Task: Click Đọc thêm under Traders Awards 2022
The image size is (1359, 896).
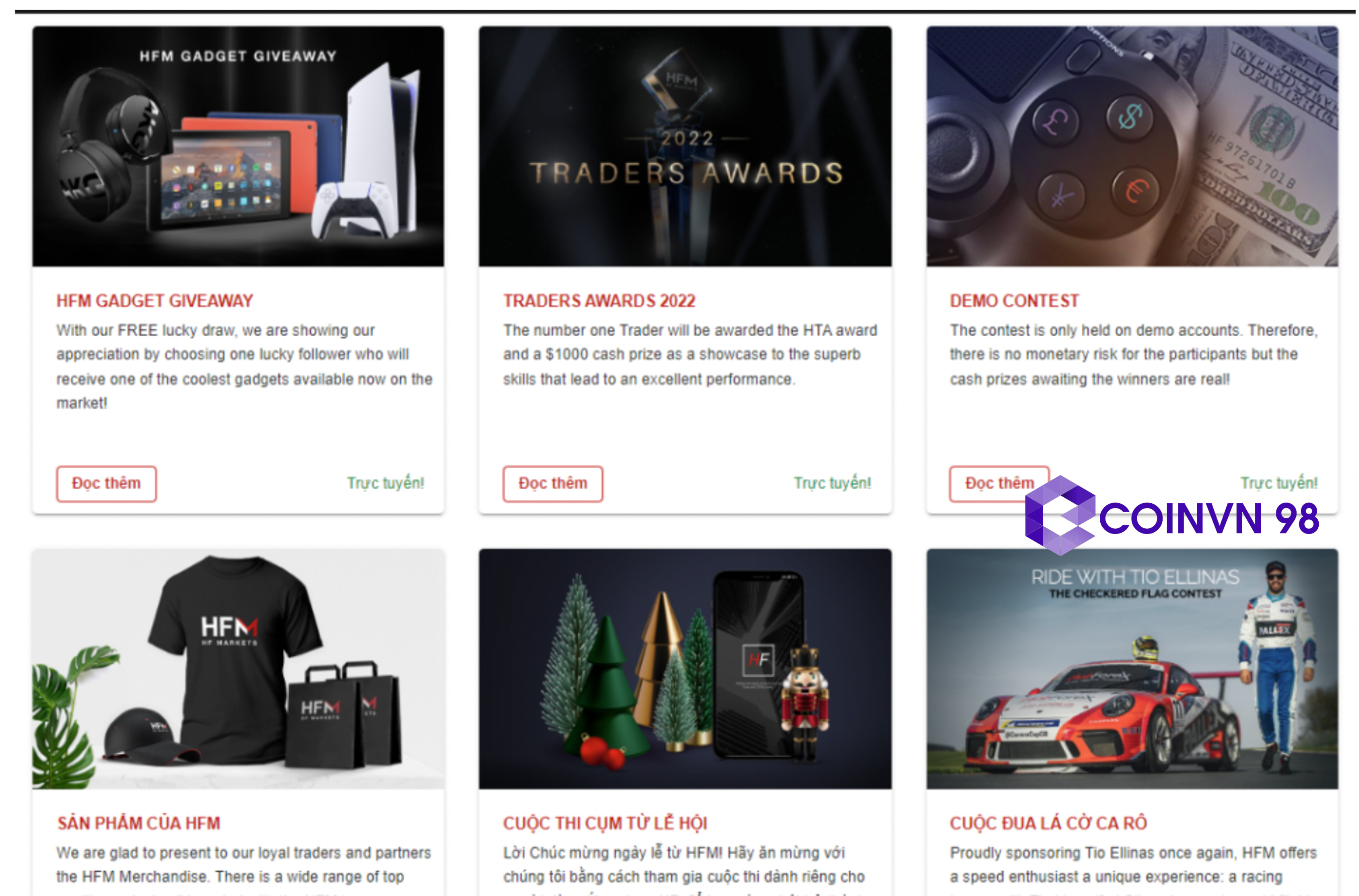Action: click(553, 484)
